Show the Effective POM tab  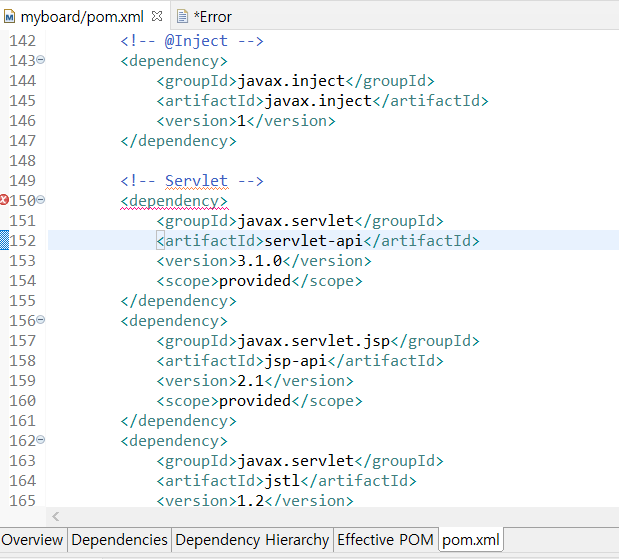point(385,540)
